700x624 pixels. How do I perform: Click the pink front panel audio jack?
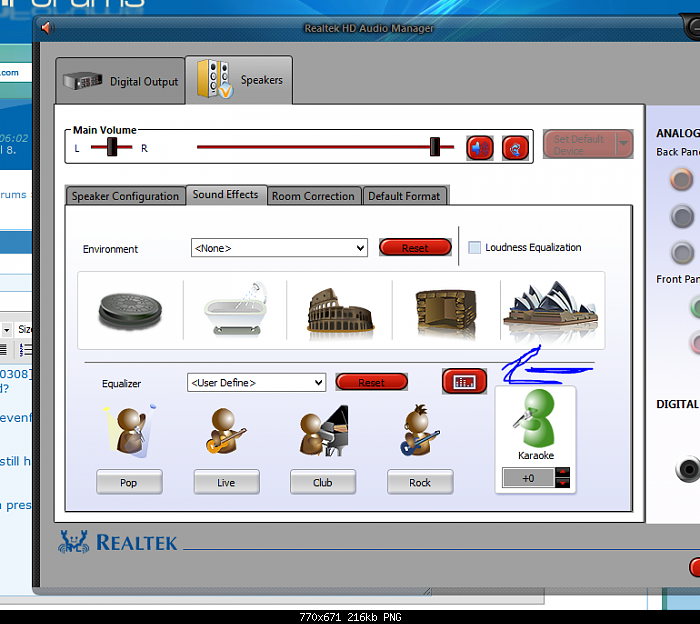tap(696, 343)
